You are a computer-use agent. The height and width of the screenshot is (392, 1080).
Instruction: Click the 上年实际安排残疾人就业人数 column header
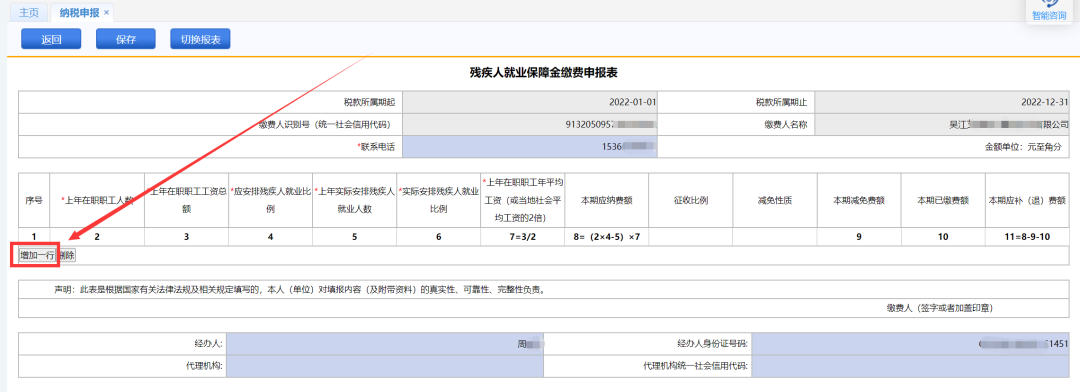[355, 200]
